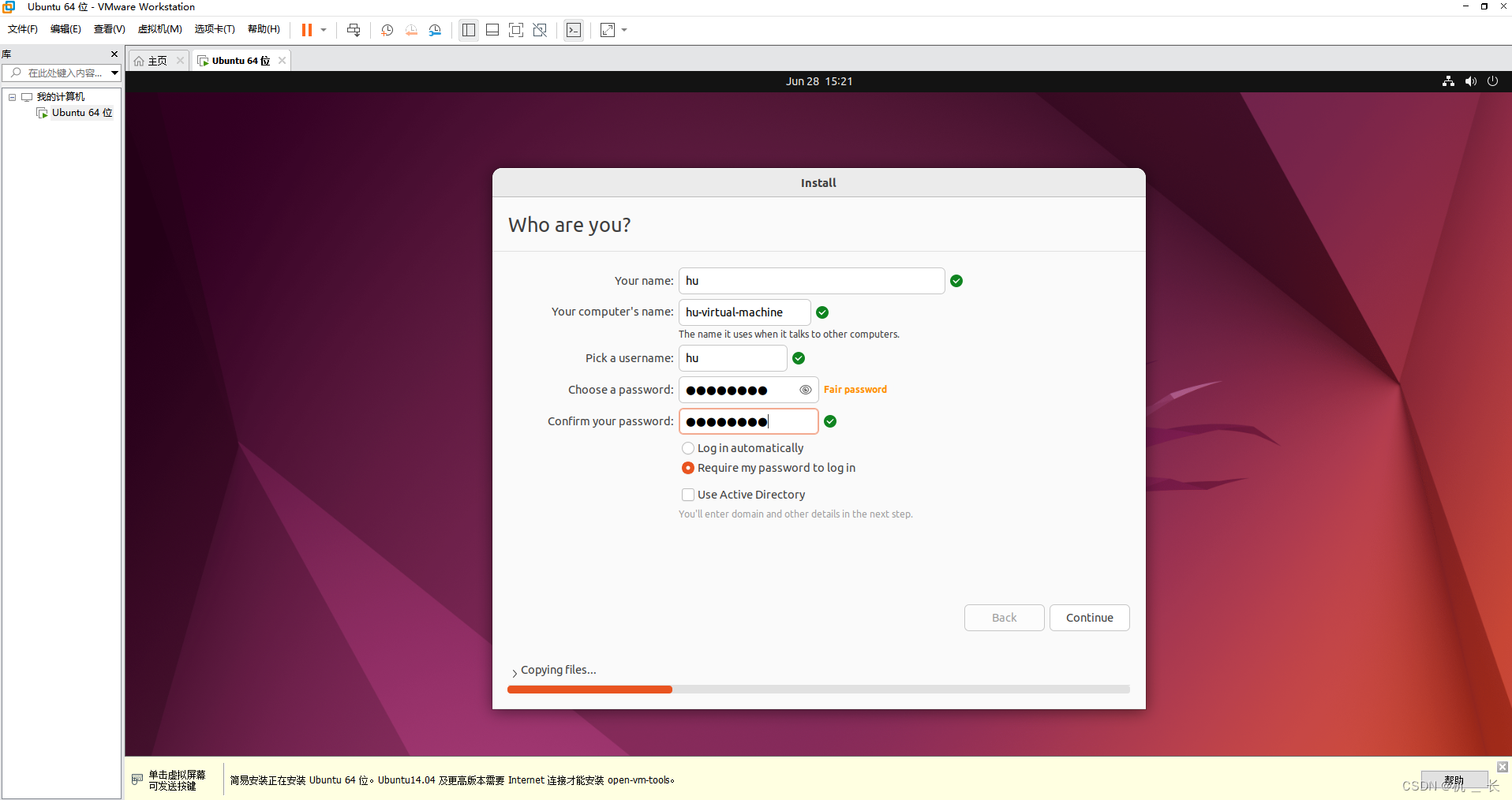The width and height of the screenshot is (1512, 800).
Task: Click the green checkmark next to Your name
Action: pos(956,281)
